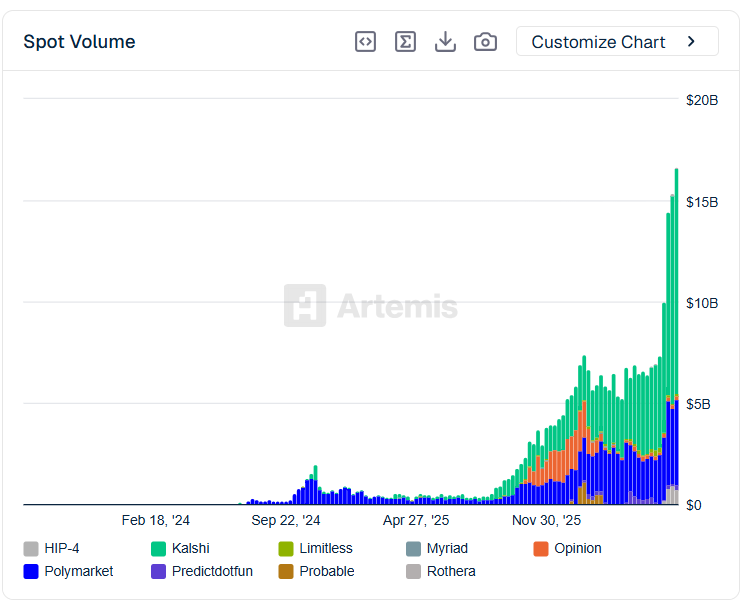Click the gray HIP-4 color swatch

tap(31, 549)
